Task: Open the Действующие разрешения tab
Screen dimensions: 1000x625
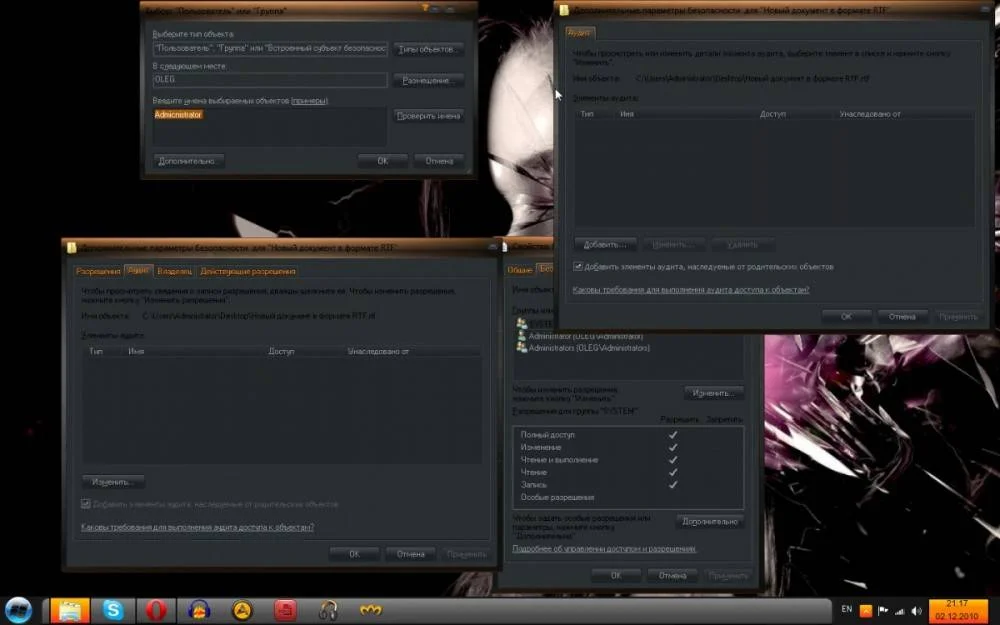Action: click(247, 271)
